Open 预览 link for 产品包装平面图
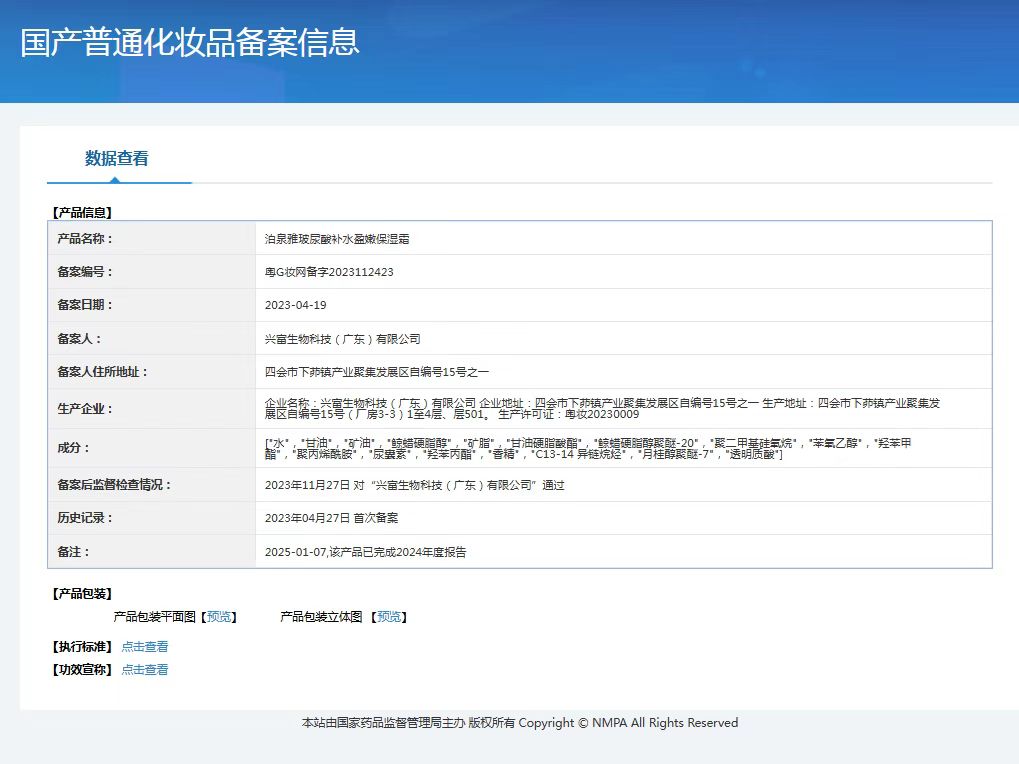1019x764 pixels. pyautogui.click(x=219, y=617)
